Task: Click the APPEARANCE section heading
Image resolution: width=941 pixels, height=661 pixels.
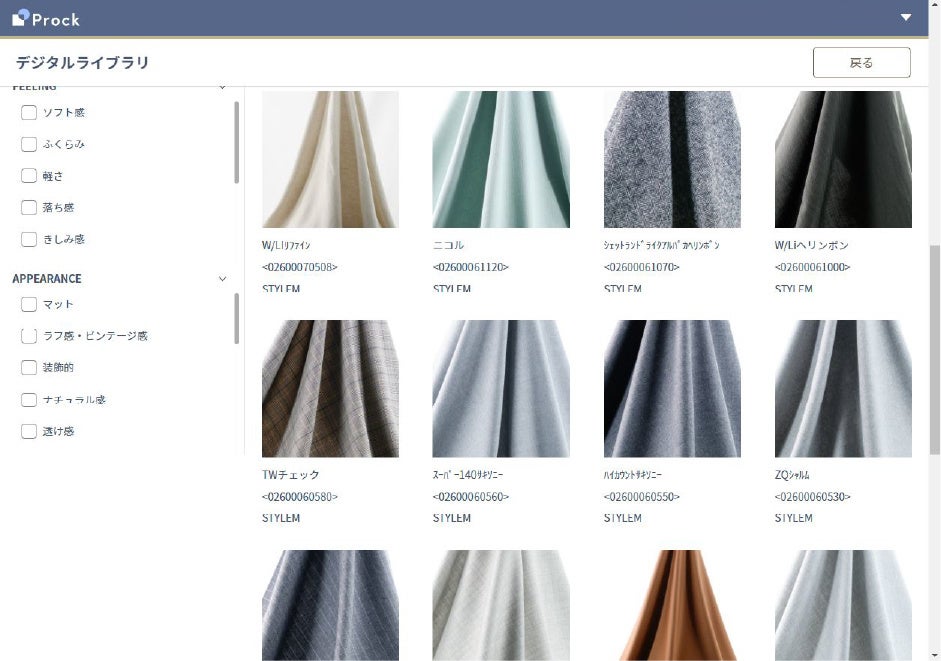Action: tap(47, 279)
